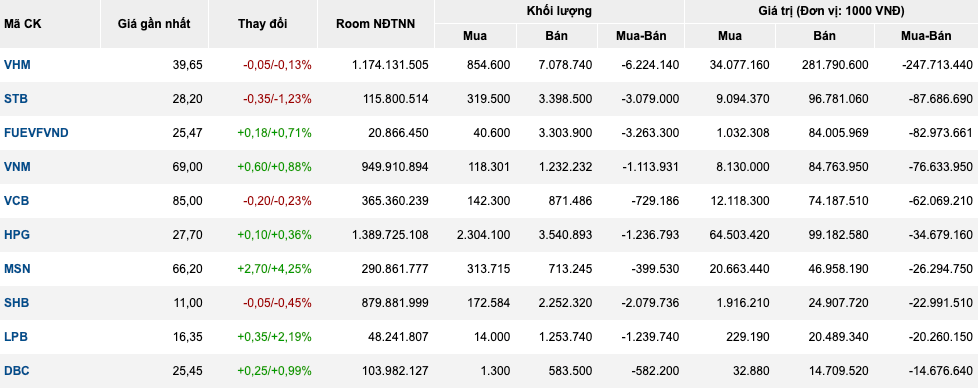Open the SHB stock ticker link

[16, 302]
